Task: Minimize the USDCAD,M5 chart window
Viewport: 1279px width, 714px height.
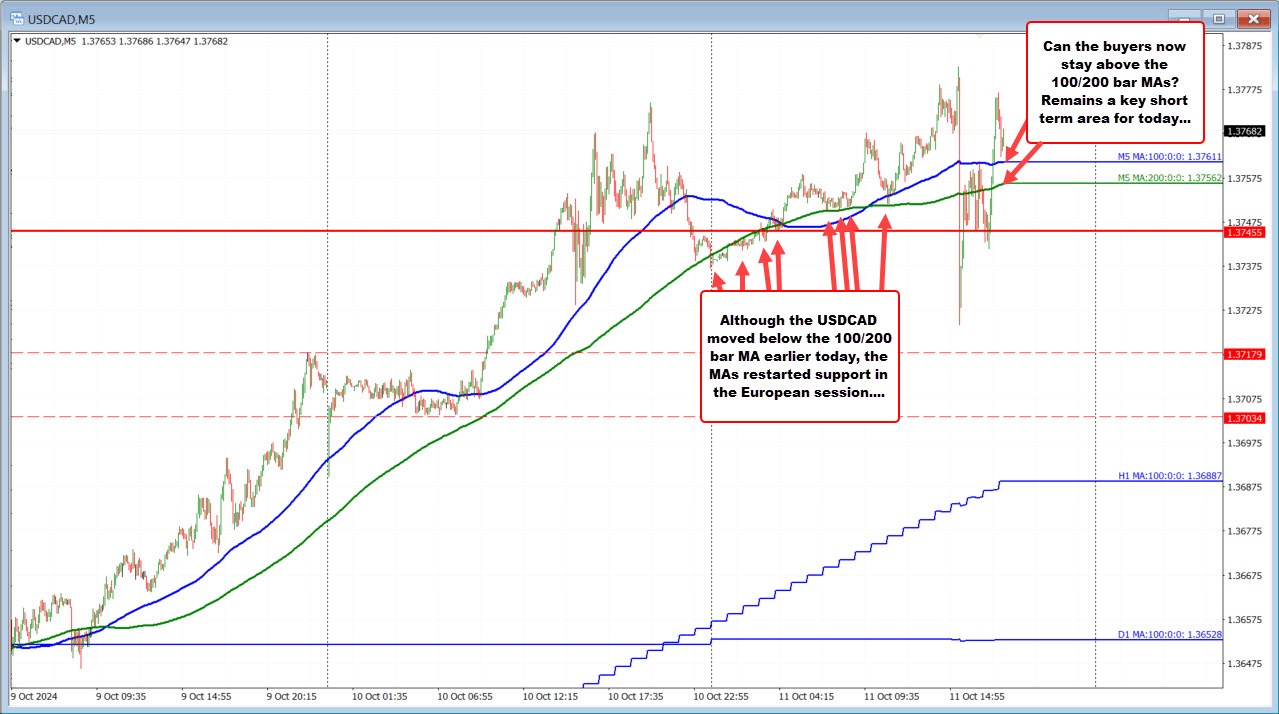Action: (1185, 18)
